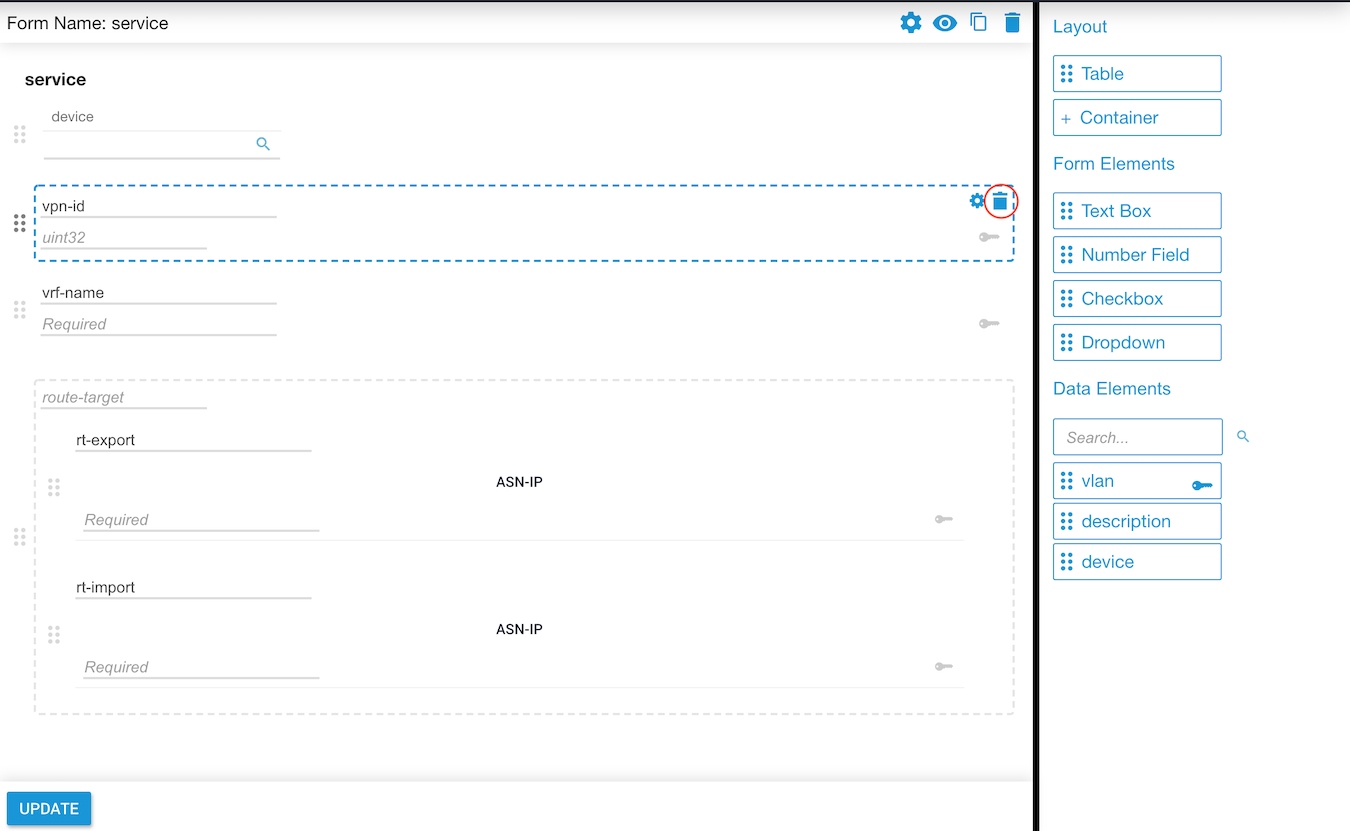The image size is (1350, 831).
Task: Click the copy form icon
Action: [979, 22]
